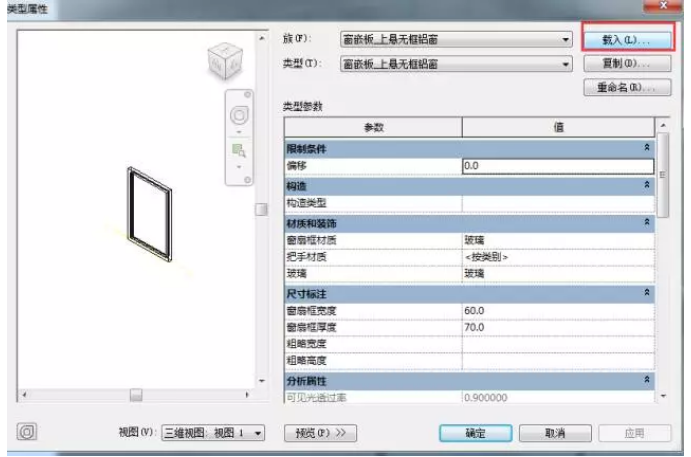Viewport: 691px width, 457px height.
Task: Click the preview pane scroll left arrow
Action: click(x=25, y=395)
